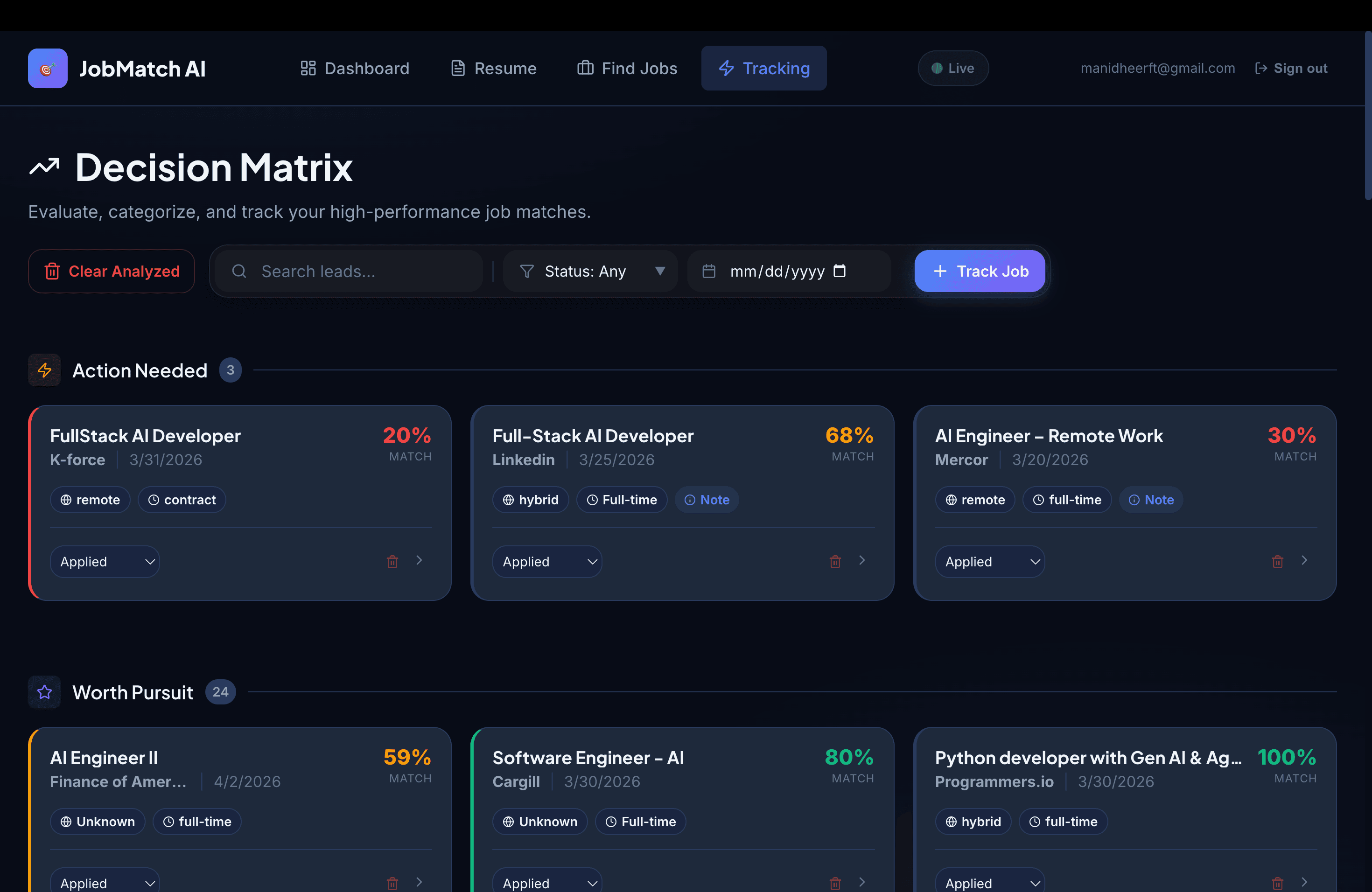Delete the FullStack AI Developer K-force card
Screen dimensions: 1372x892
(392, 562)
